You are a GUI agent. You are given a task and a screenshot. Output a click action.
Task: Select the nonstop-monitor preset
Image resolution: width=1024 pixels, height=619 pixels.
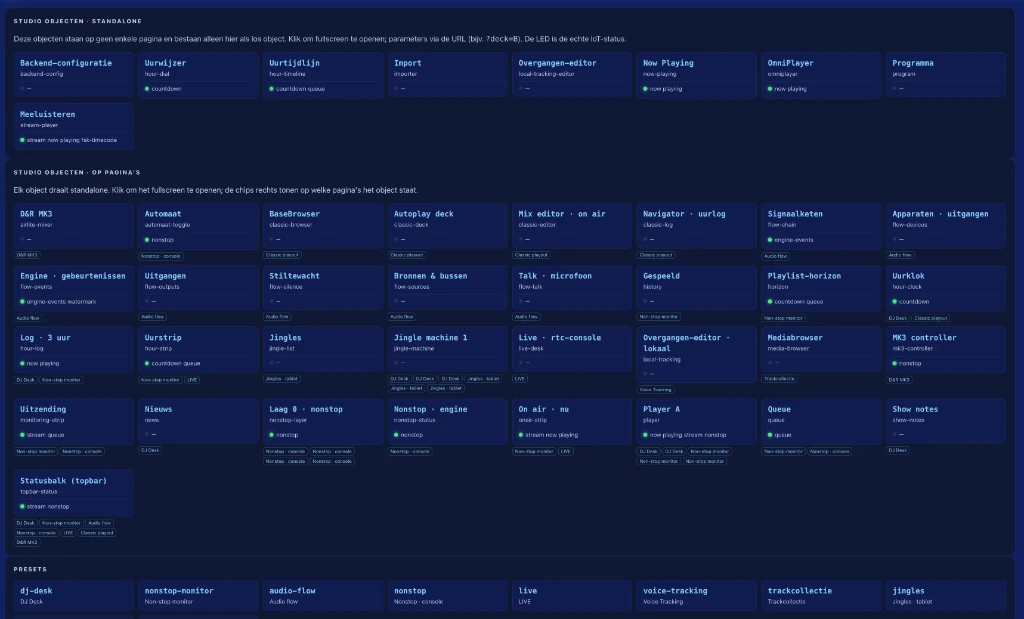(198, 595)
